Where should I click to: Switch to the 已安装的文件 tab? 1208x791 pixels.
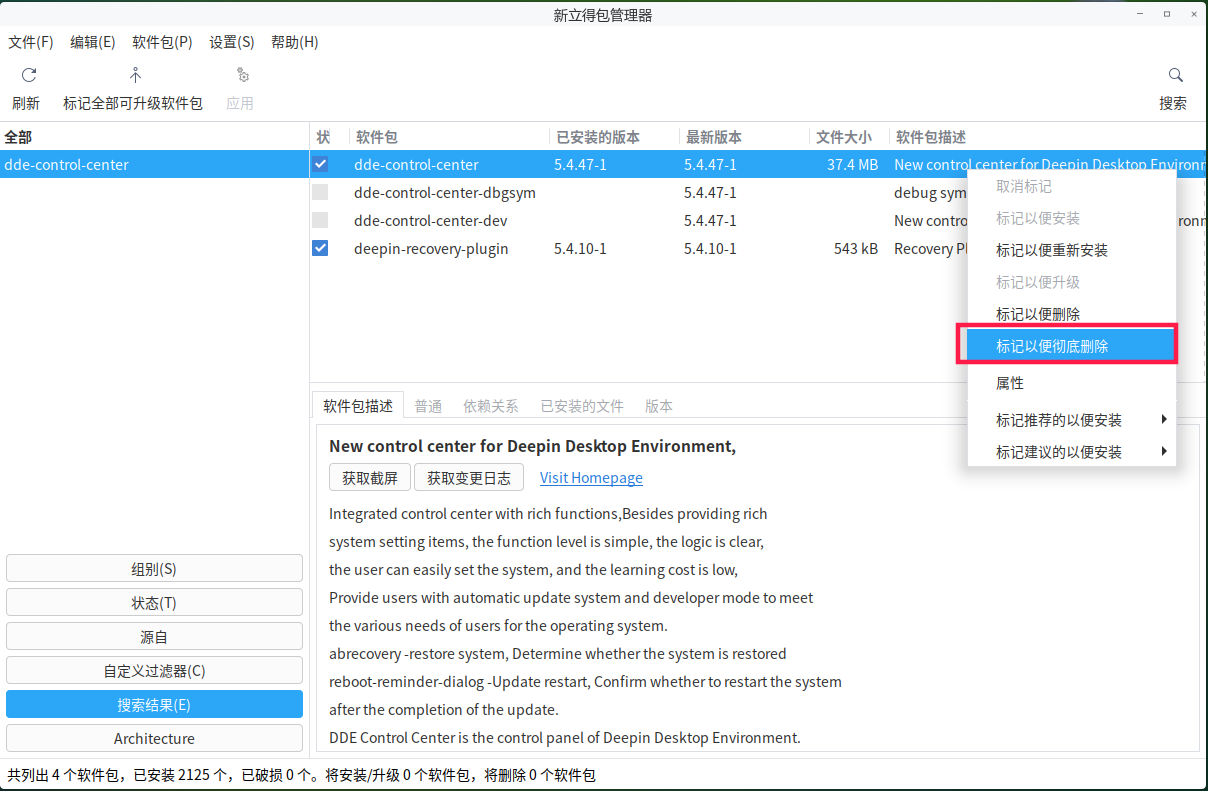tap(582, 406)
